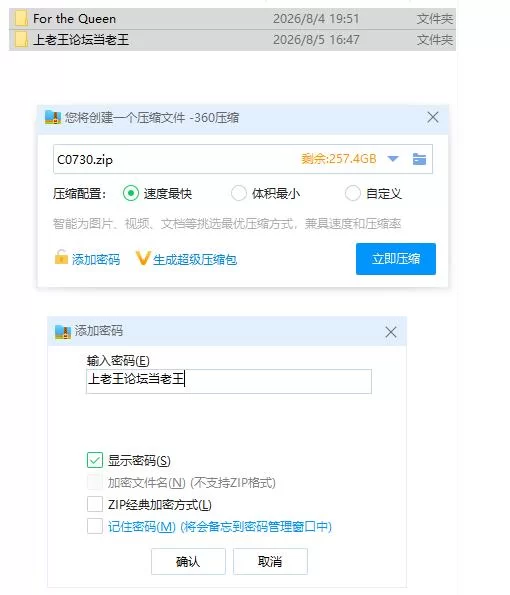Click the browse folder icon beside C0730.zip
Screen dimensions: 510x595
419,159
